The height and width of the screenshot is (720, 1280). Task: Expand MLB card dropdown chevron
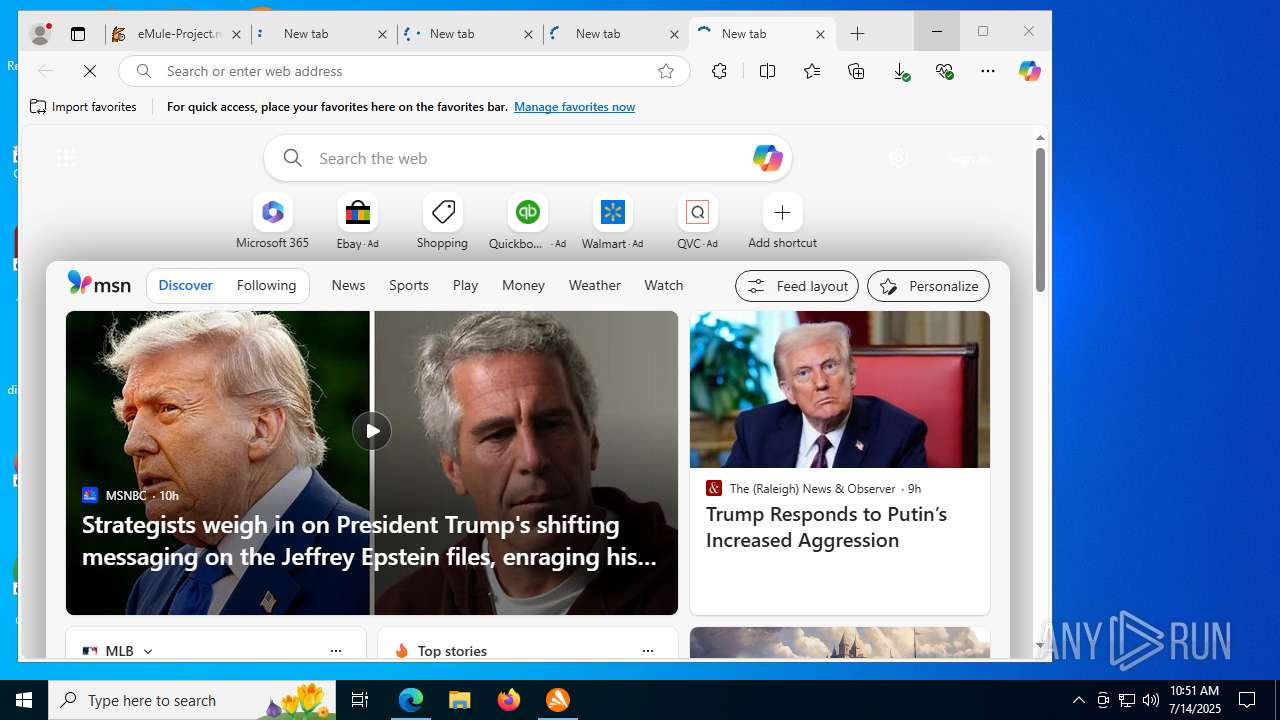pyautogui.click(x=148, y=651)
